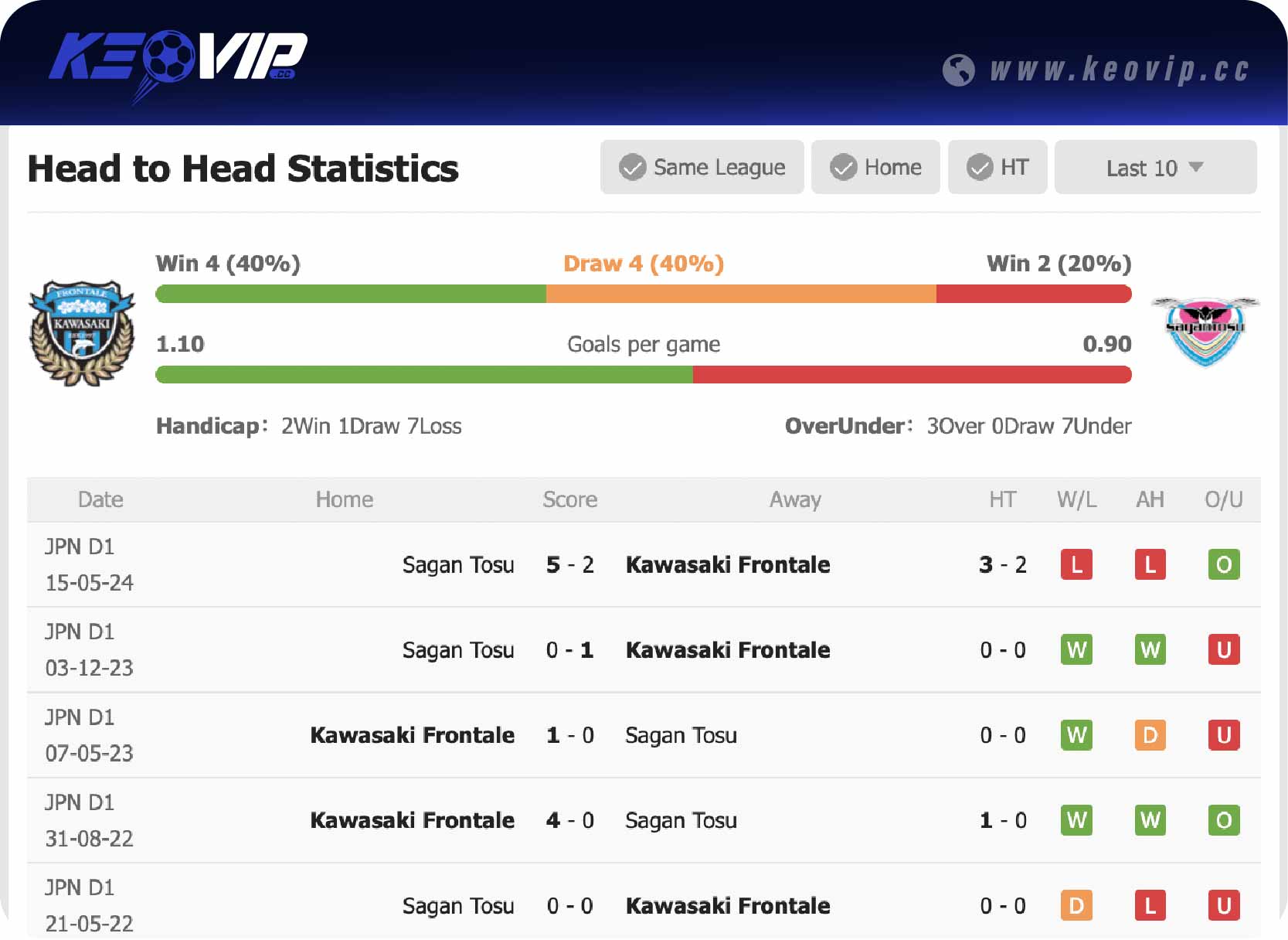Click orange D result badge for 21-05-22
The width and height of the screenshot is (1288, 940).
(1076, 905)
